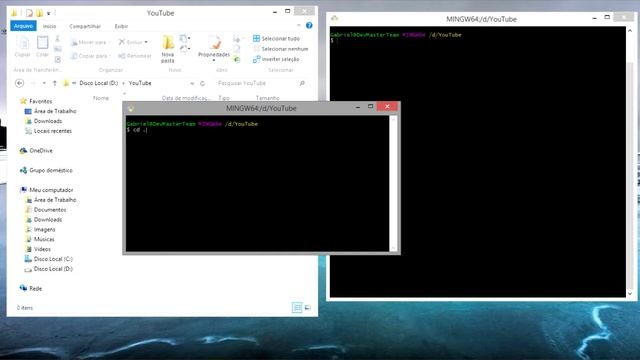
Task: Open the recent locations dropdown arrow
Action: 44,83
